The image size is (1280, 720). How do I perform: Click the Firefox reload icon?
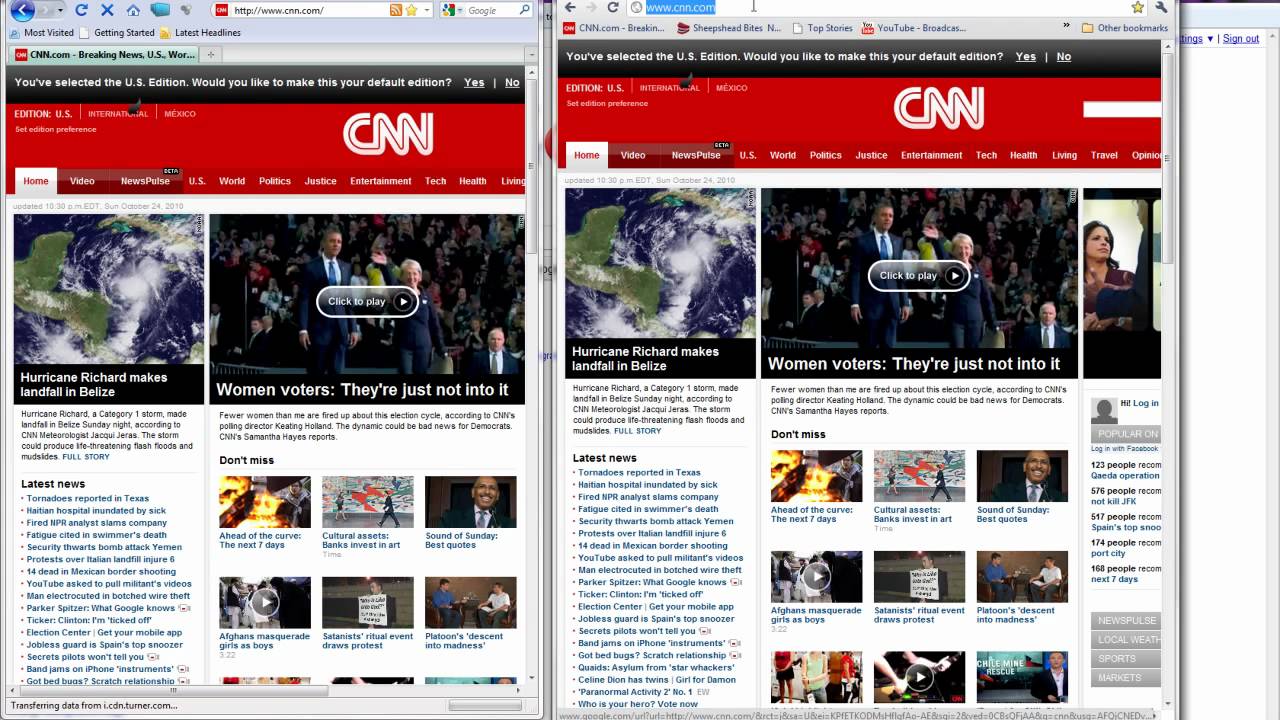[82, 10]
